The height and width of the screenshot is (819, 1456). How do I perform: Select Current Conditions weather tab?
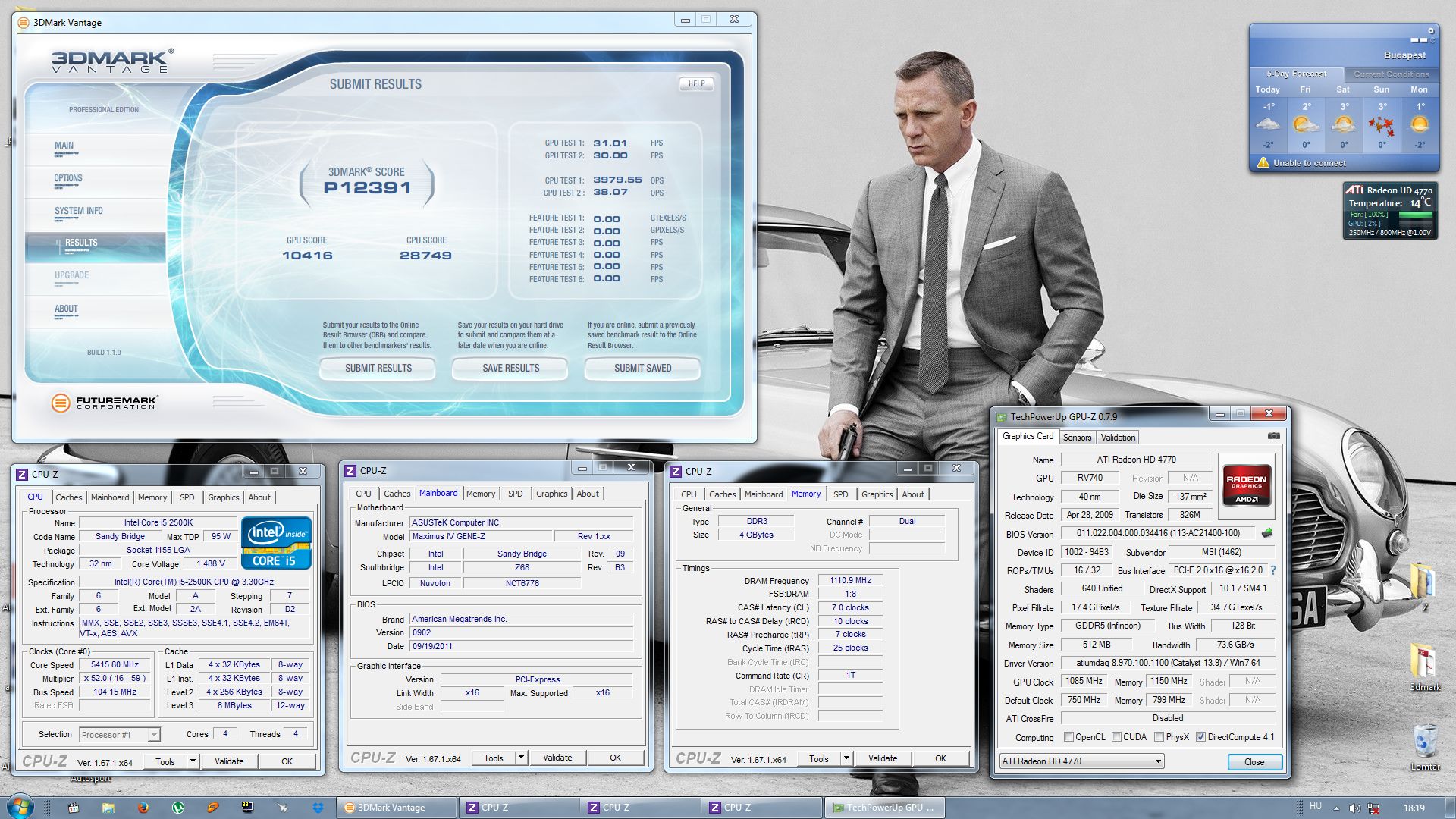pos(1391,74)
